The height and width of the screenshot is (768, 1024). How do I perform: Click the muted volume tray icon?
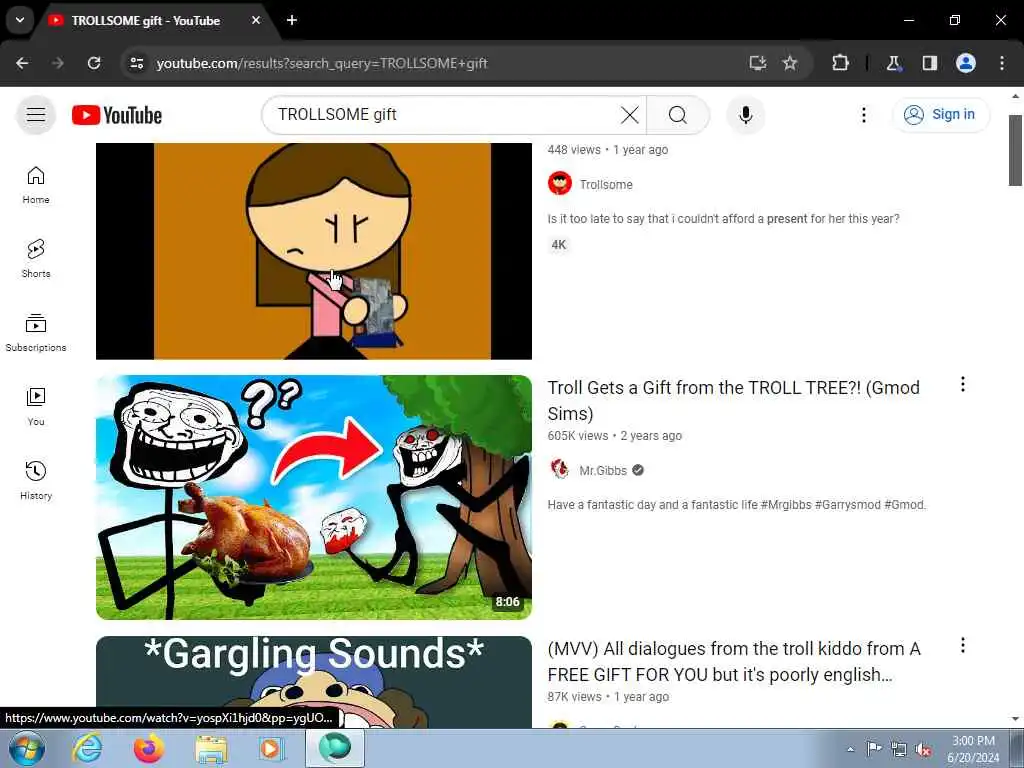[x=923, y=749]
